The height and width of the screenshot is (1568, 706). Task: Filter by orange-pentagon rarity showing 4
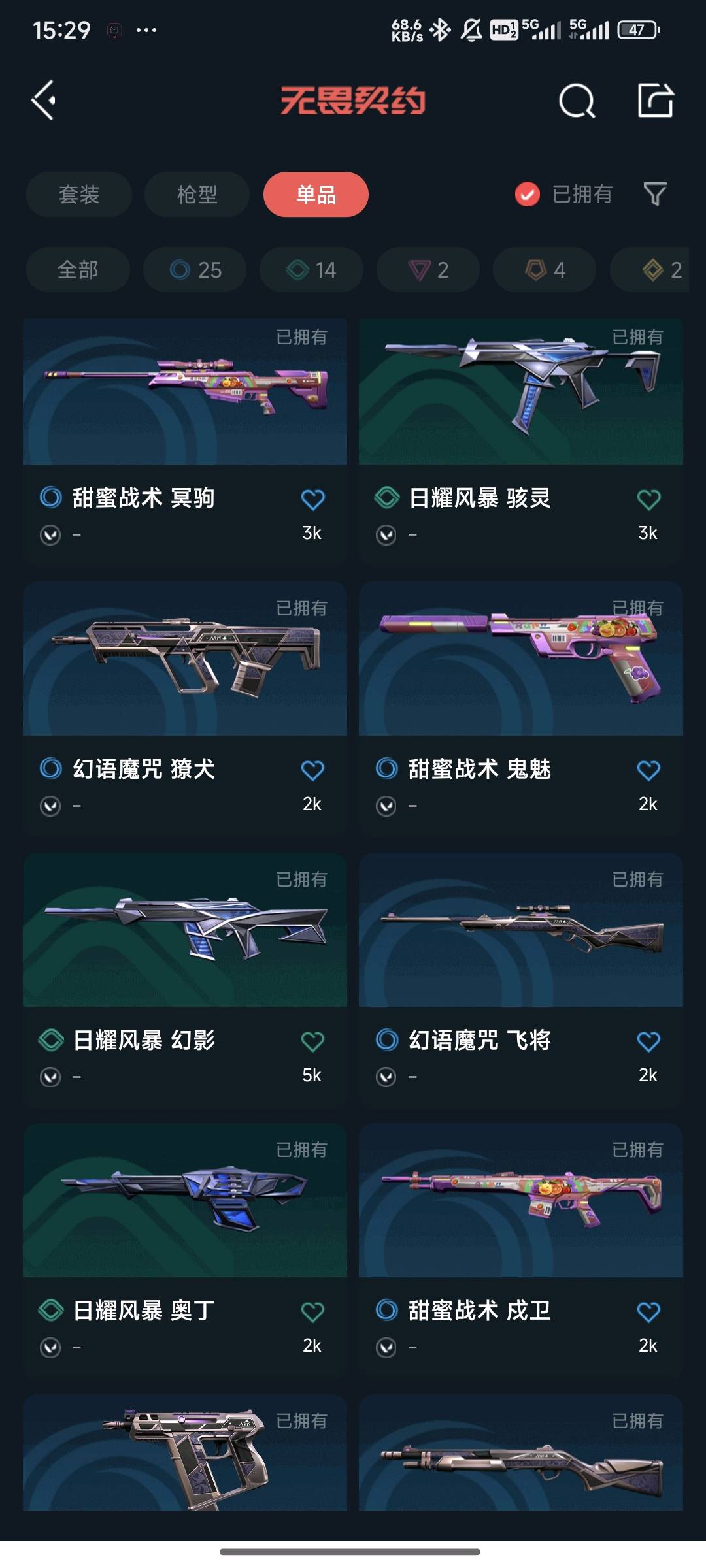(x=545, y=269)
